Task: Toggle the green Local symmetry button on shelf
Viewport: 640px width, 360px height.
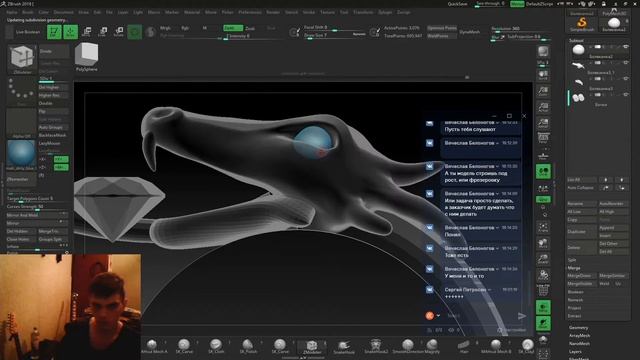Action: pos(543,171)
